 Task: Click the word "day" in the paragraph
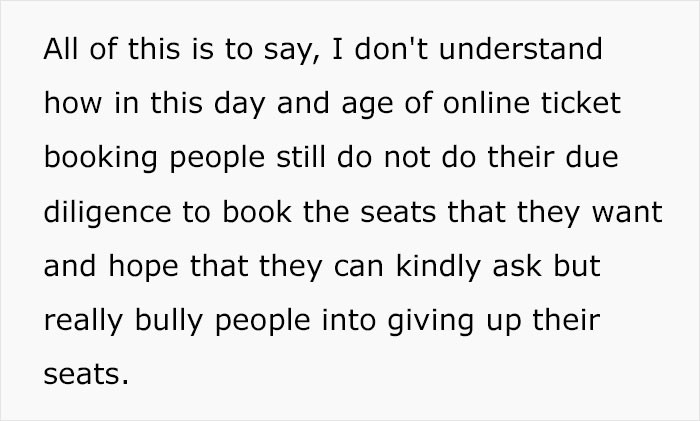(227, 103)
